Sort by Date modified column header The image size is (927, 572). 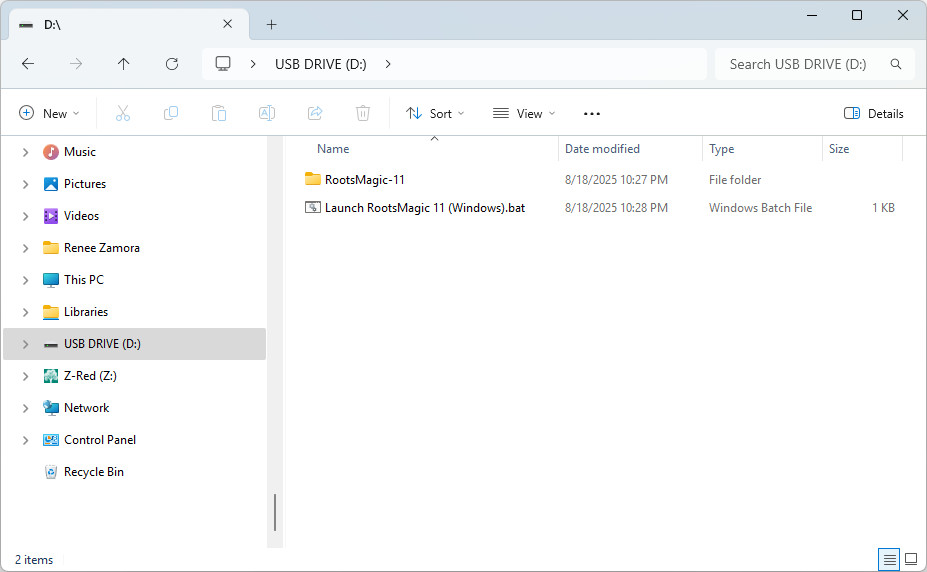pos(602,149)
